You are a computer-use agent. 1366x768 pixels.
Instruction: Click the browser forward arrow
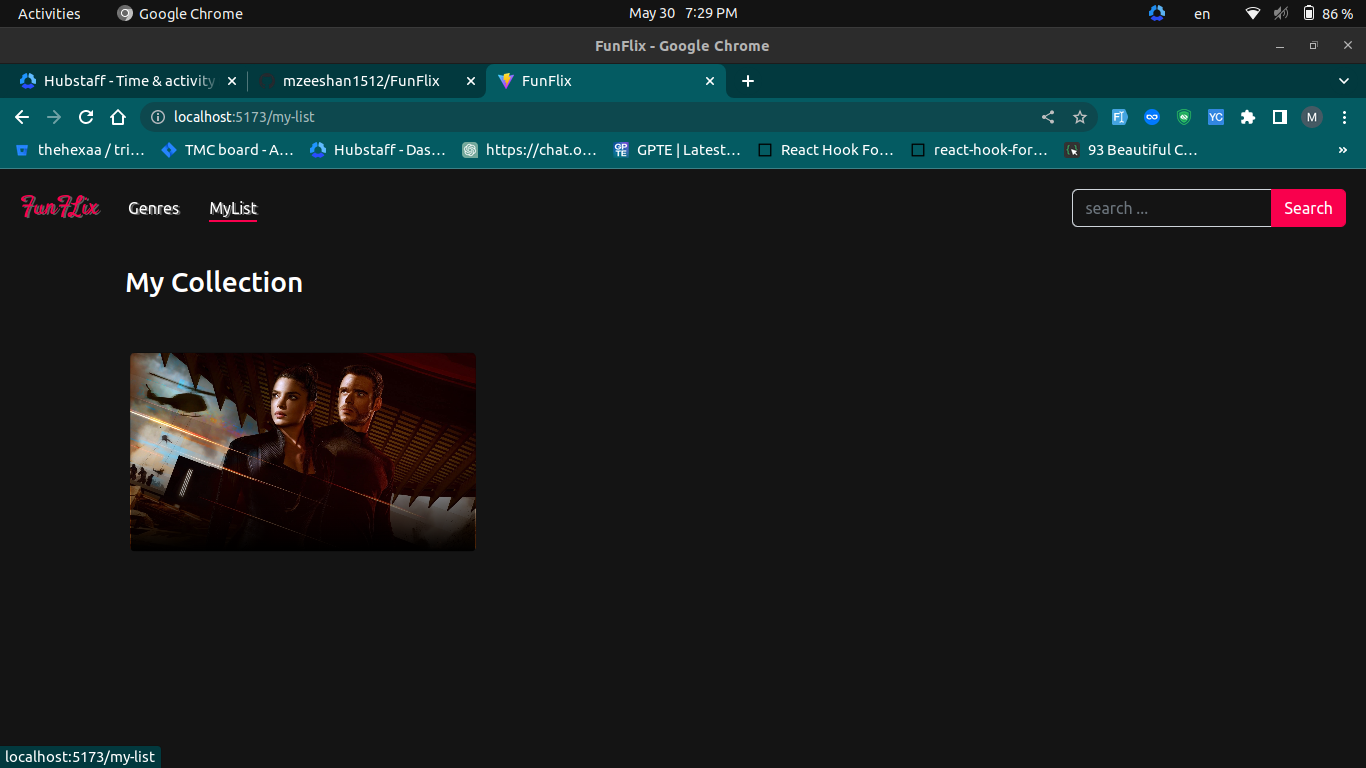(54, 117)
